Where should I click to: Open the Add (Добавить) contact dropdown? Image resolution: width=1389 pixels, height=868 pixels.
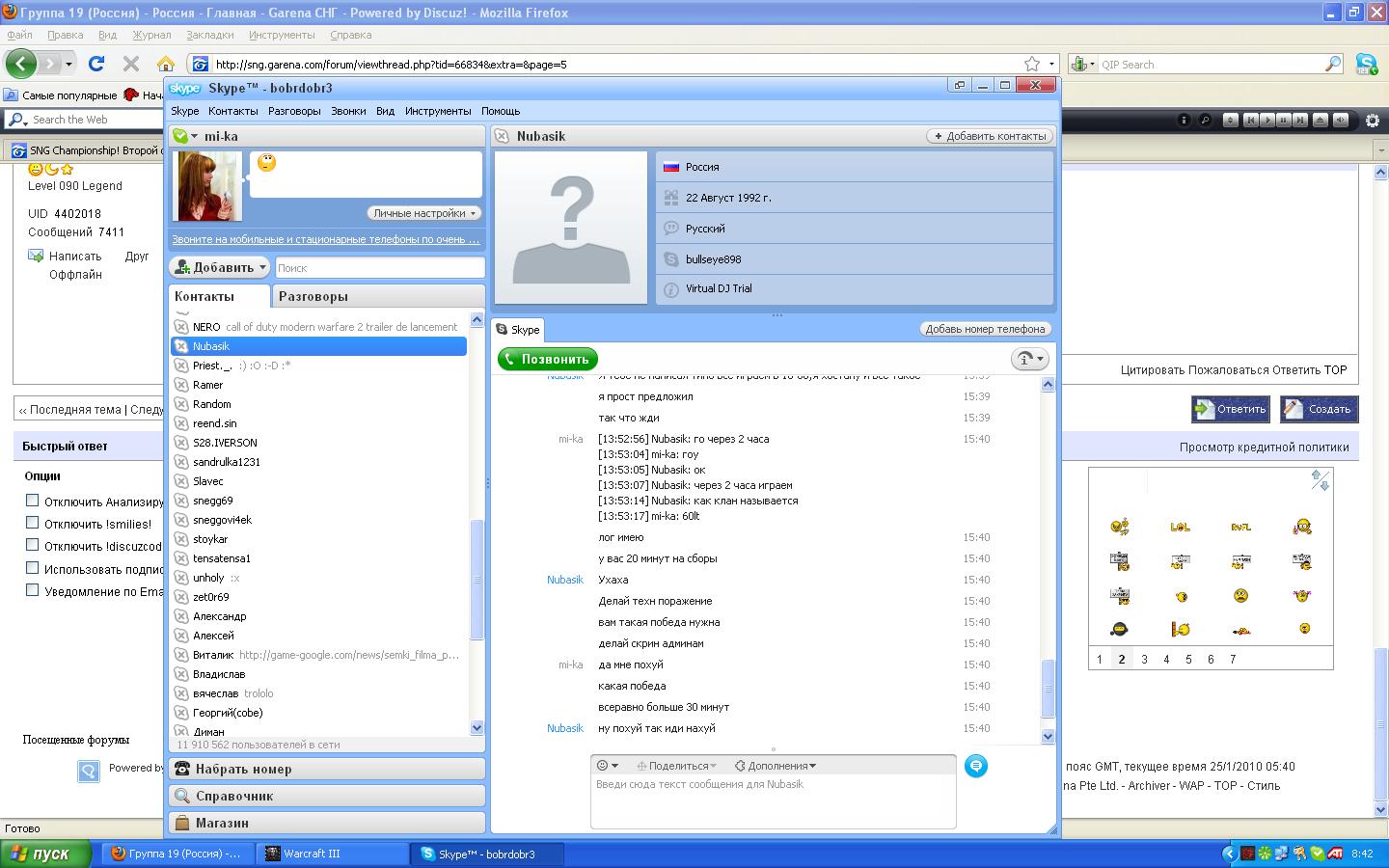tap(220, 267)
